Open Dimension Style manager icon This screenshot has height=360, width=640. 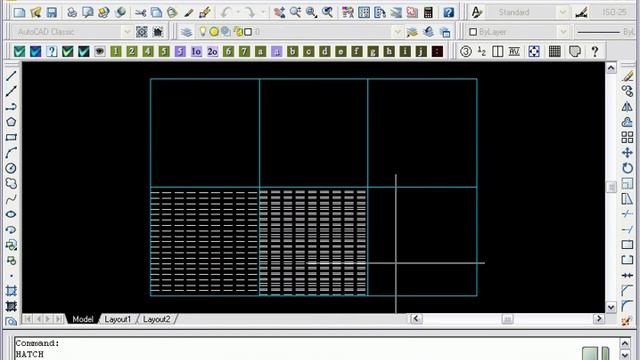tap(582, 13)
